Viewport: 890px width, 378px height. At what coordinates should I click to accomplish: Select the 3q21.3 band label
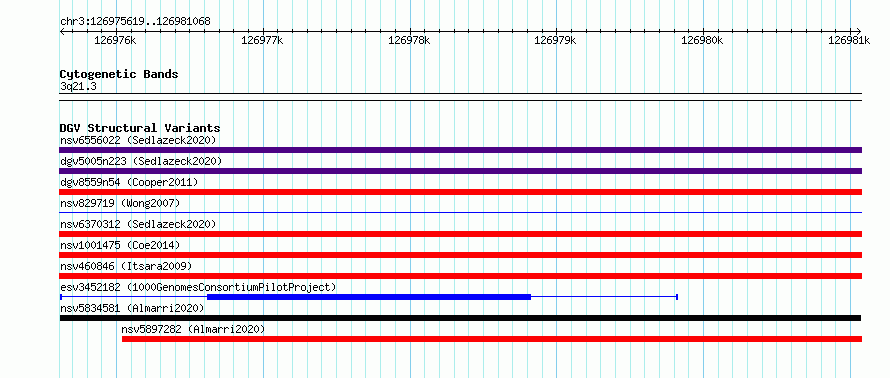(78, 86)
